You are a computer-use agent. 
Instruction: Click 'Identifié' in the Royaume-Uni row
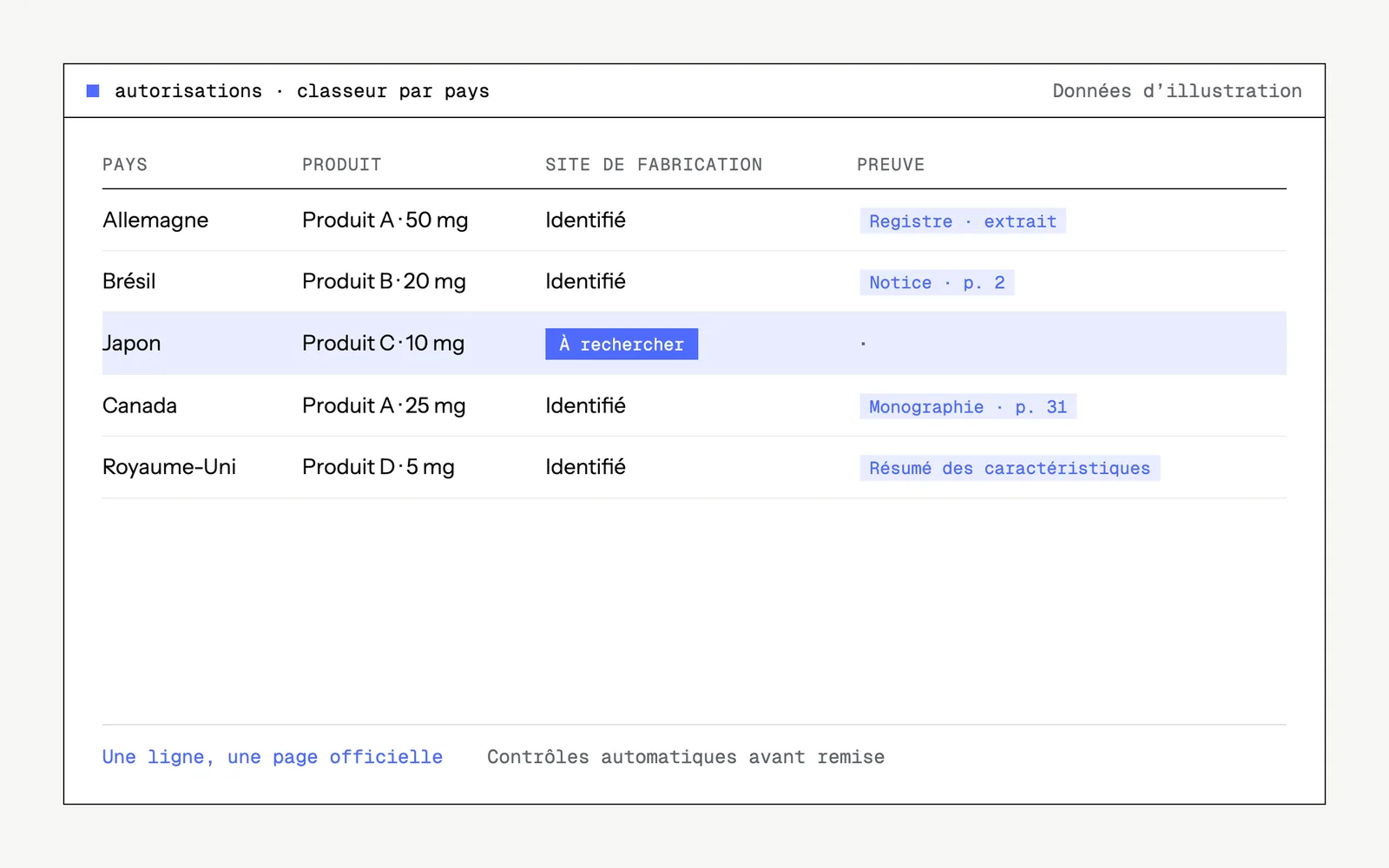585,467
